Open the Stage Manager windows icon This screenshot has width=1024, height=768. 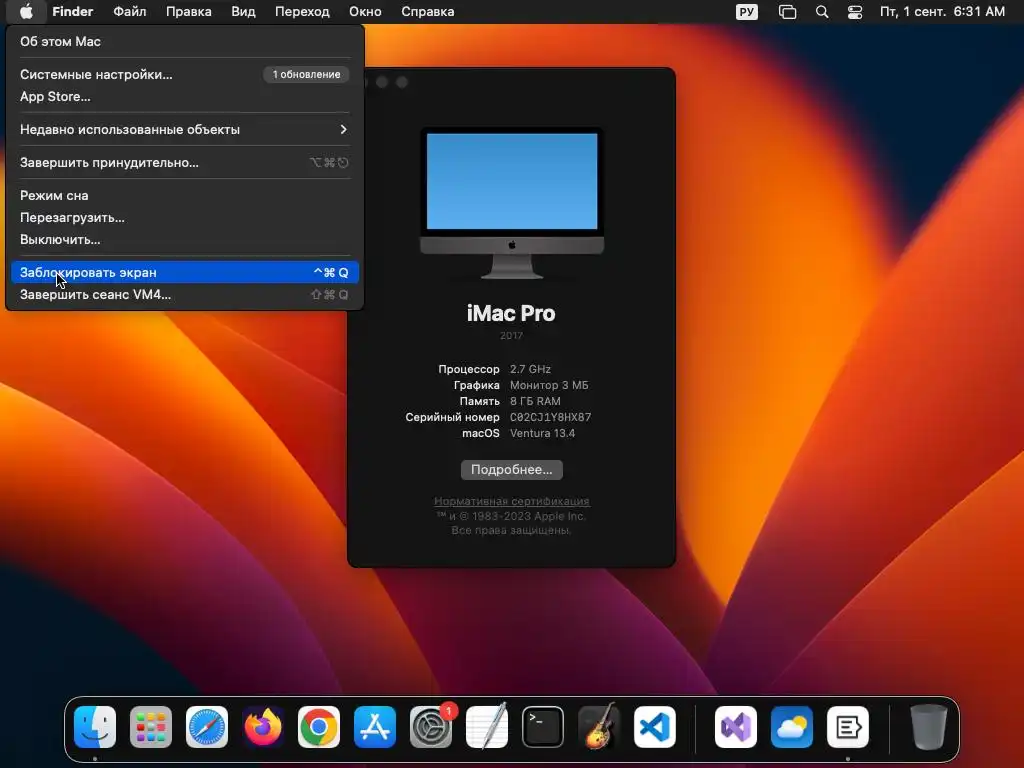[788, 12]
